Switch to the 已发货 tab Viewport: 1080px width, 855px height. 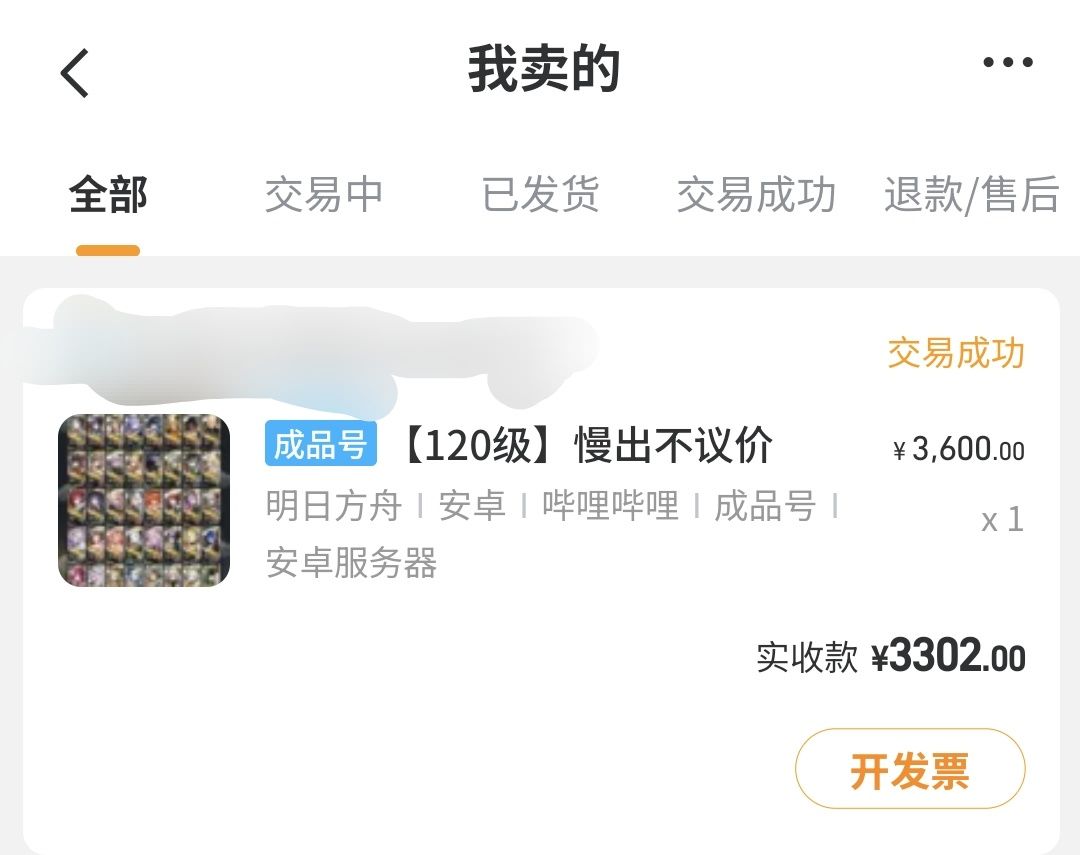pyautogui.click(x=540, y=194)
